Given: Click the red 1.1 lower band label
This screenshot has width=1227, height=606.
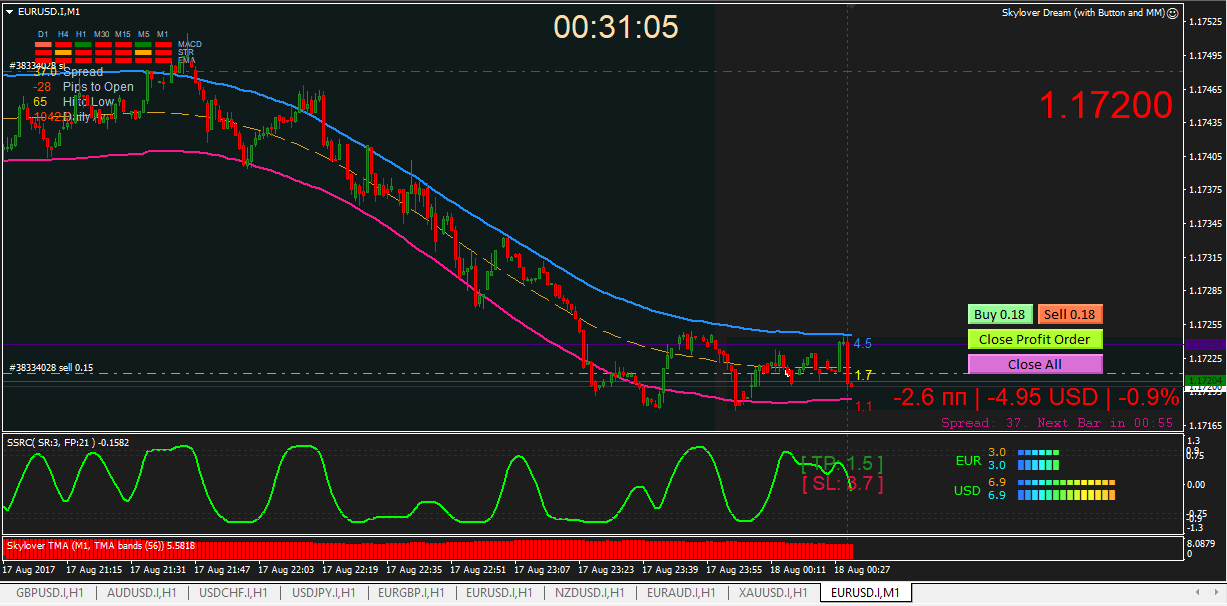Looking at the screenshot, I should pos(864,406).
